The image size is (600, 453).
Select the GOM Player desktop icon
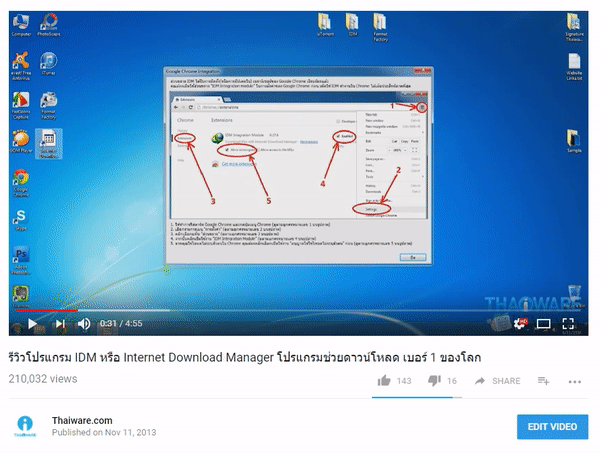[x=21, y=142]
